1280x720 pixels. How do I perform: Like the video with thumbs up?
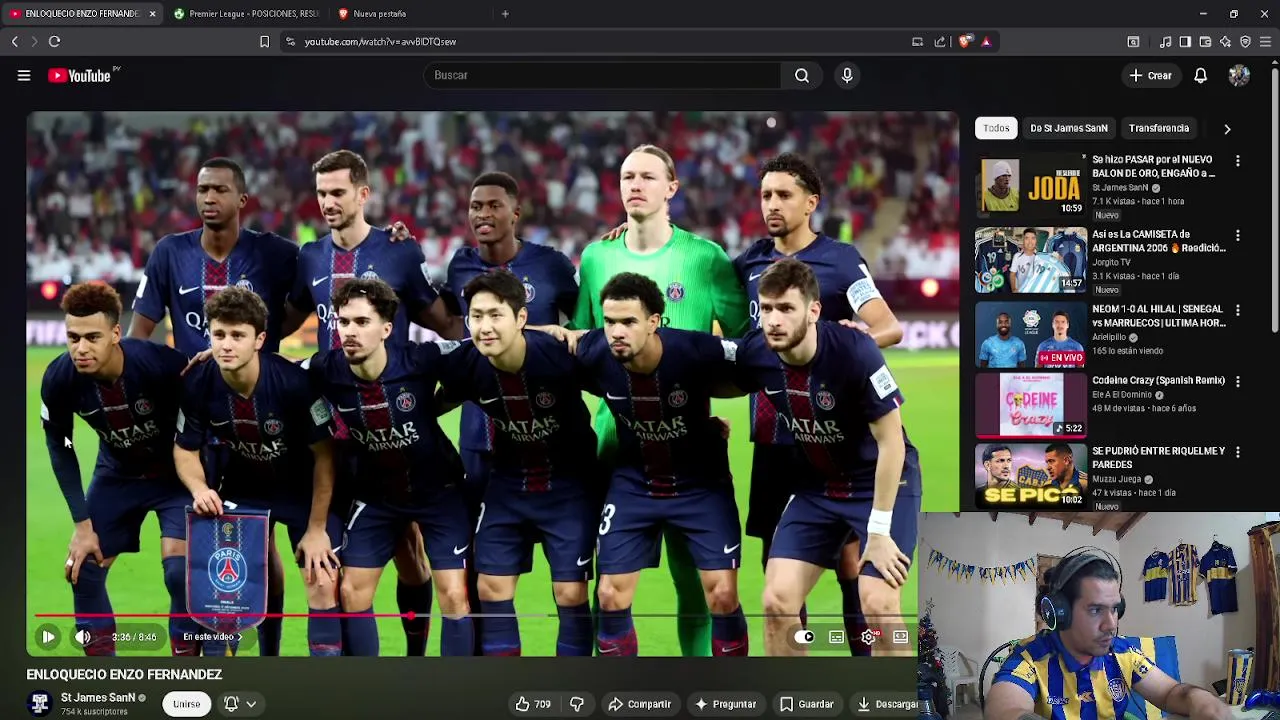click(533, 704)
